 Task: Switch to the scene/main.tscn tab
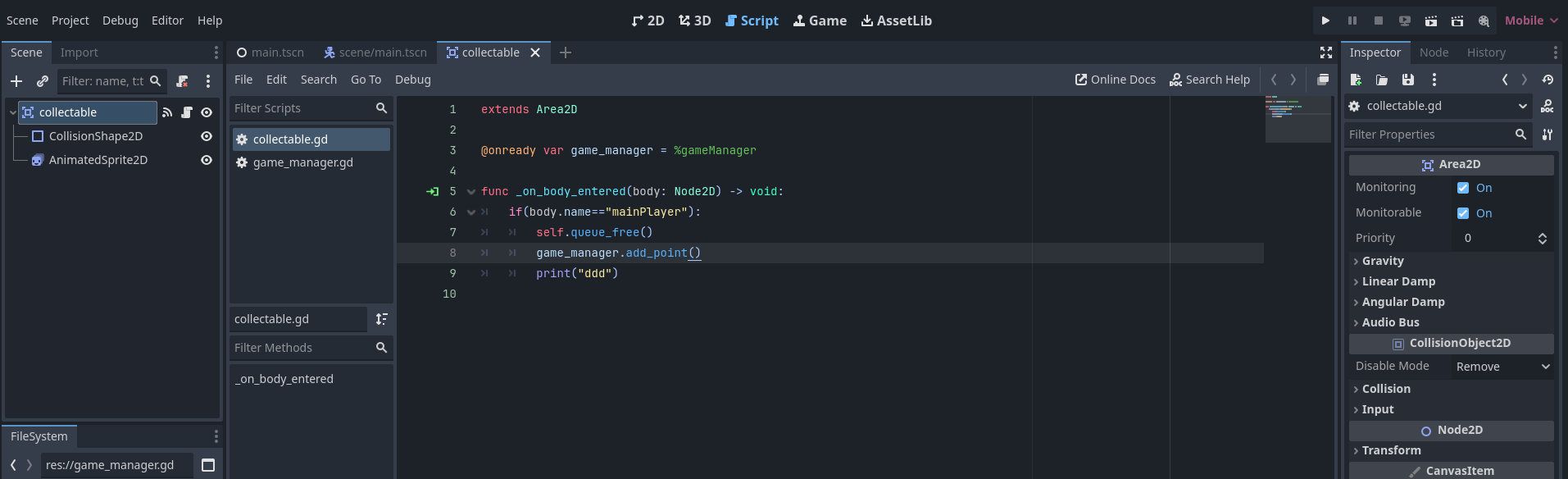point(375,52)
